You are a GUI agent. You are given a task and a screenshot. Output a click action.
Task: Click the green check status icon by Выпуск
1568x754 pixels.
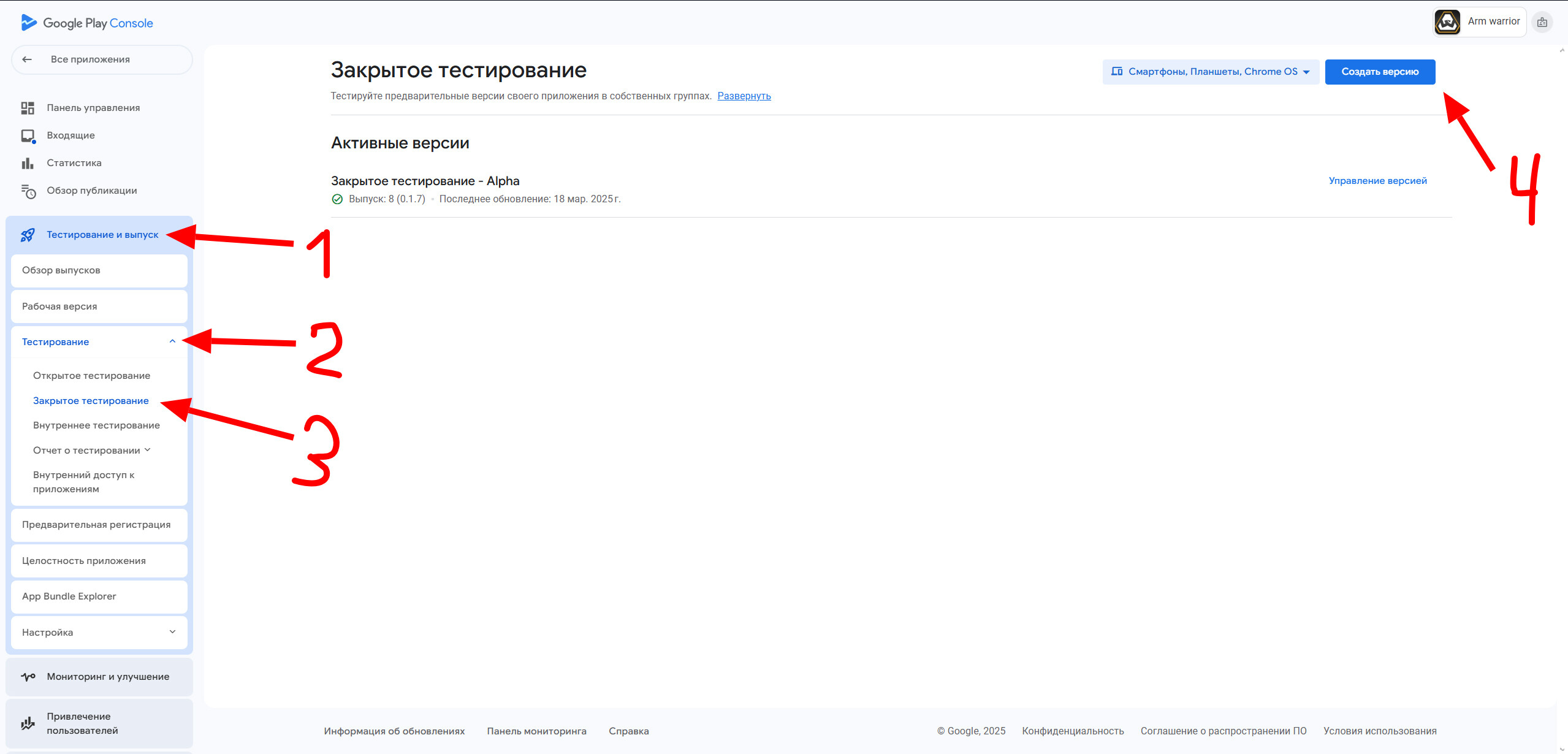(x=337, y=199)
